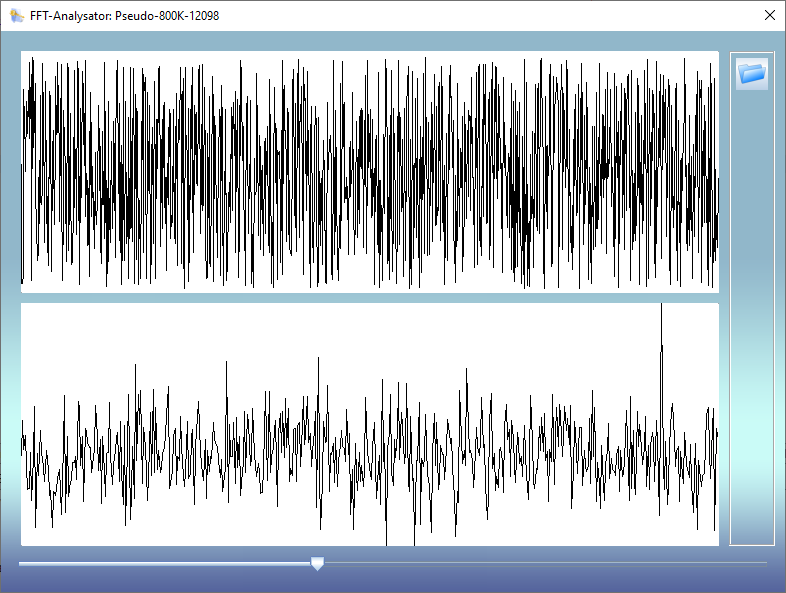The image size is (786, 593).
Task: Click the gap between the two plots
Action: pos(370,298)
